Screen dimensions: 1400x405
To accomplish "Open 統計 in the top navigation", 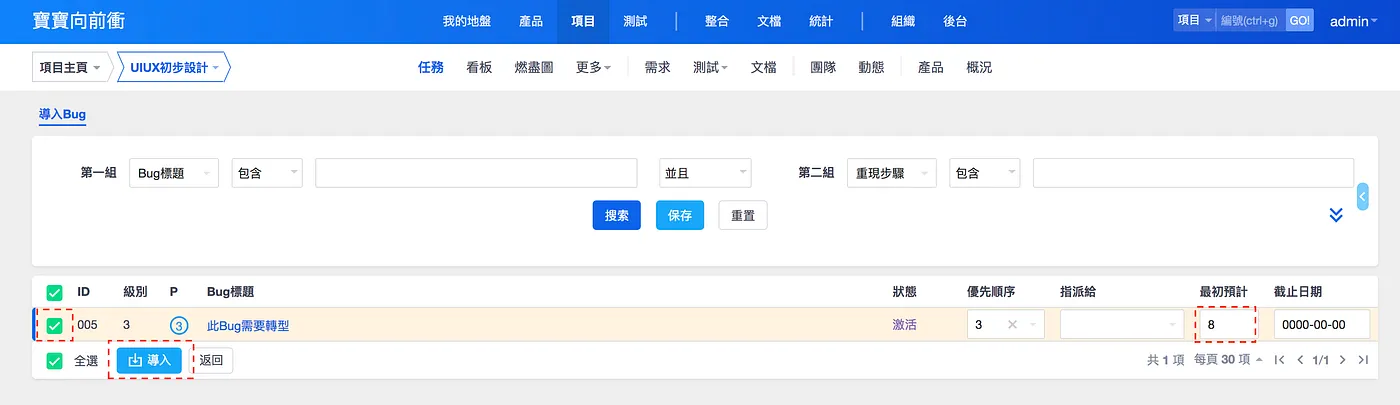I will [x=821, y=21].
